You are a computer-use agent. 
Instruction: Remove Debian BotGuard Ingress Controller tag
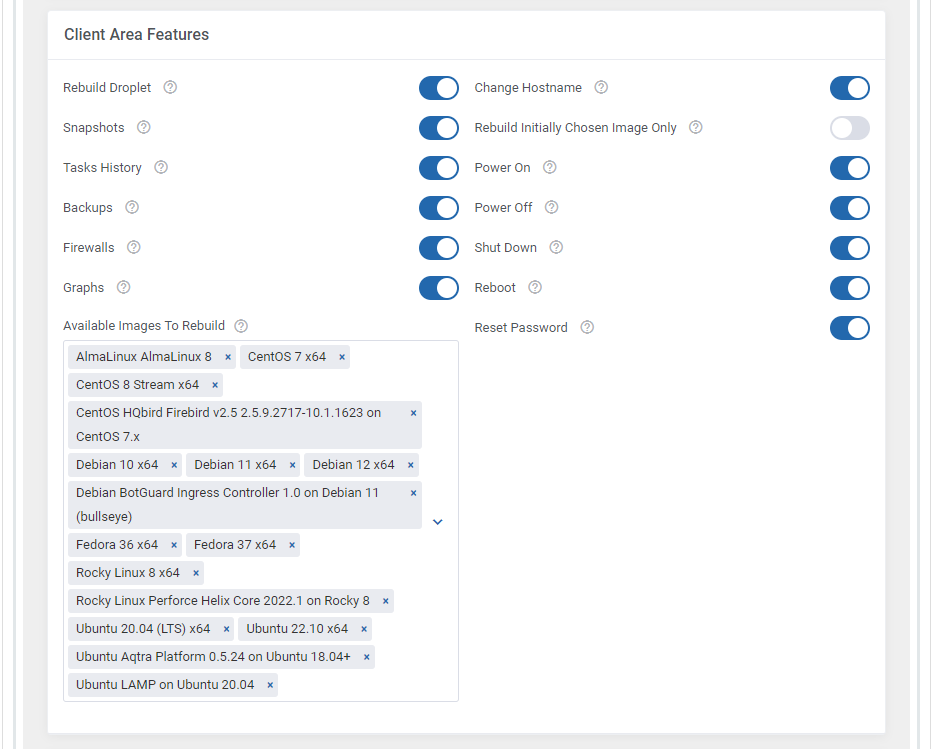pos(414,493)
